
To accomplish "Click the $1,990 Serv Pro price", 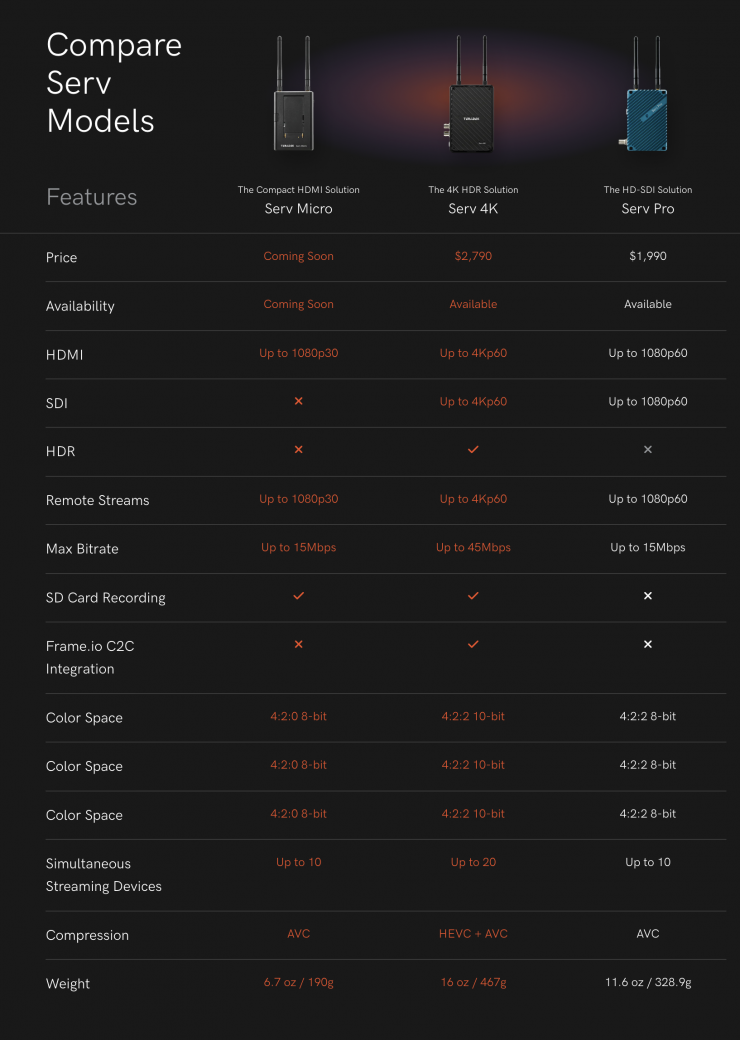I will [648, 256].
